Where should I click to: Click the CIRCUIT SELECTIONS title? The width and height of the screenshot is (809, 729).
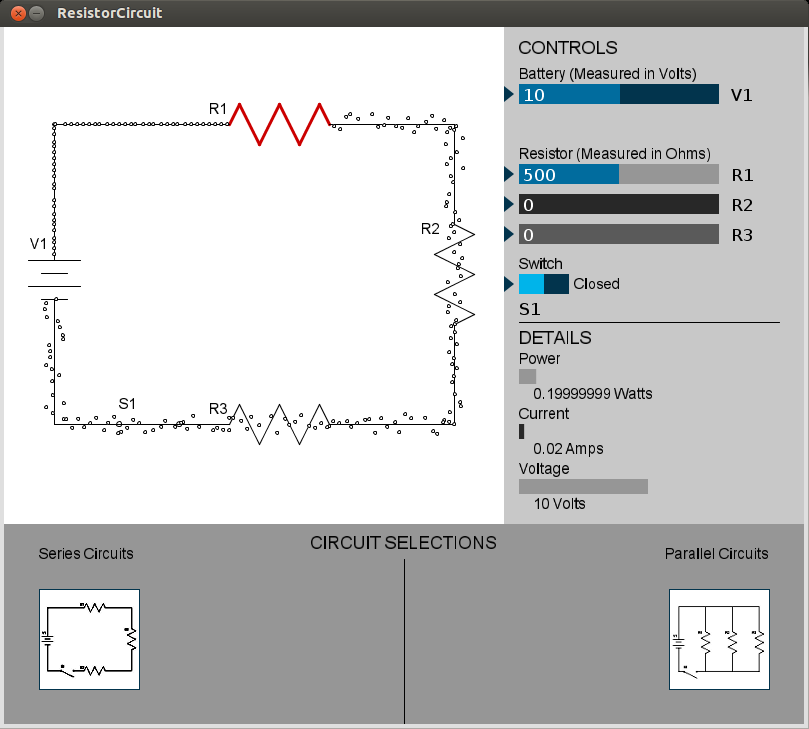click(x=403, y=543)
